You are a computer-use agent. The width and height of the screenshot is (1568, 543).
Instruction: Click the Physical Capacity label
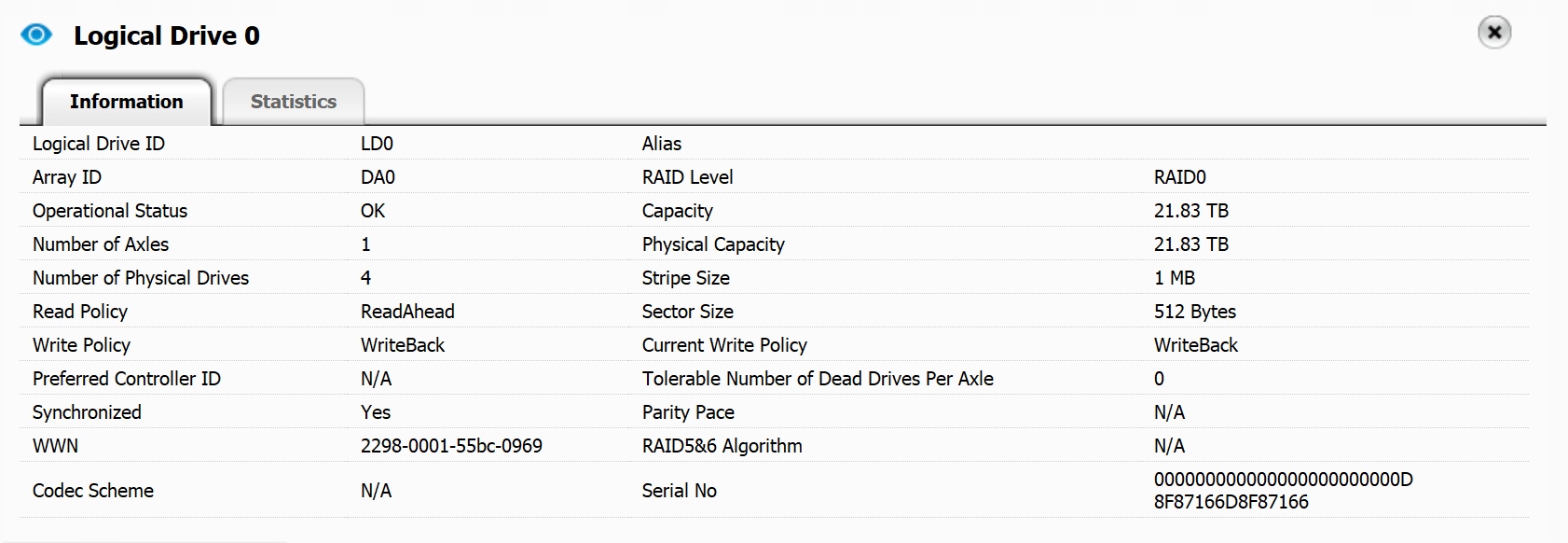click(x=713, y=244)
